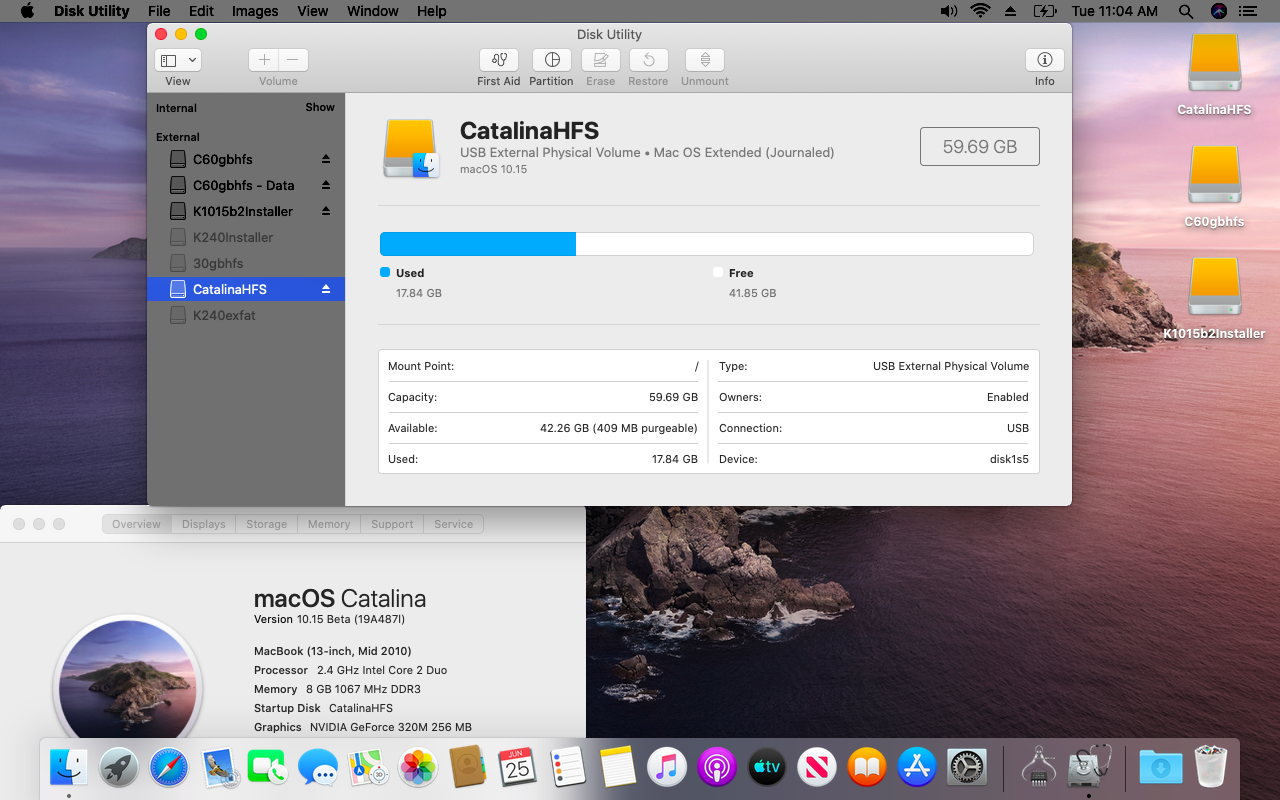Click the Restore toolbar icon
Image resolution: width=1280 pixels, height=800 pixels.
[x=648, y=60]
